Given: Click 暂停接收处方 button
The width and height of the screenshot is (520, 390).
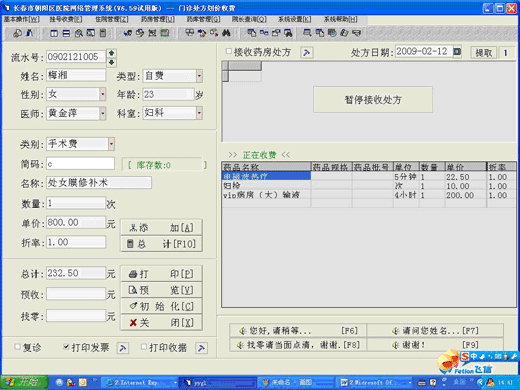Looking at the screenshot, I should coord(373,100).
